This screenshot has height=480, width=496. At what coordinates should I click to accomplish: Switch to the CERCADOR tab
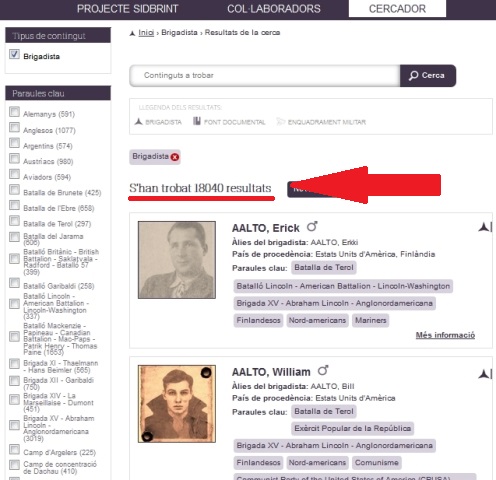click(x=397, y=9)
